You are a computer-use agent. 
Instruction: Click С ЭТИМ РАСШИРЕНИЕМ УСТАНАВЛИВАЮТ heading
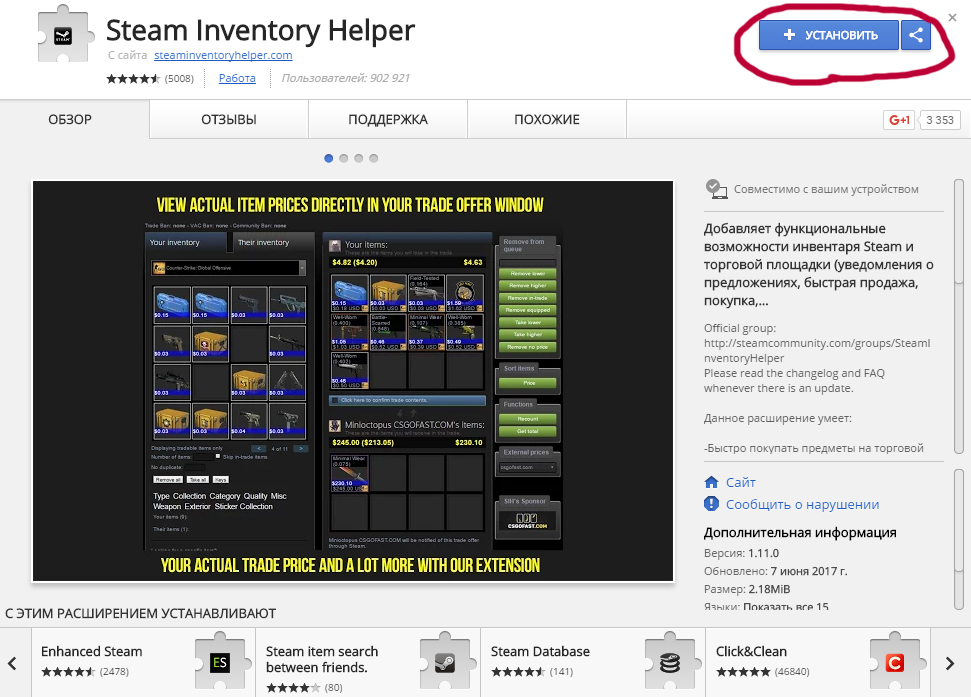141,613
